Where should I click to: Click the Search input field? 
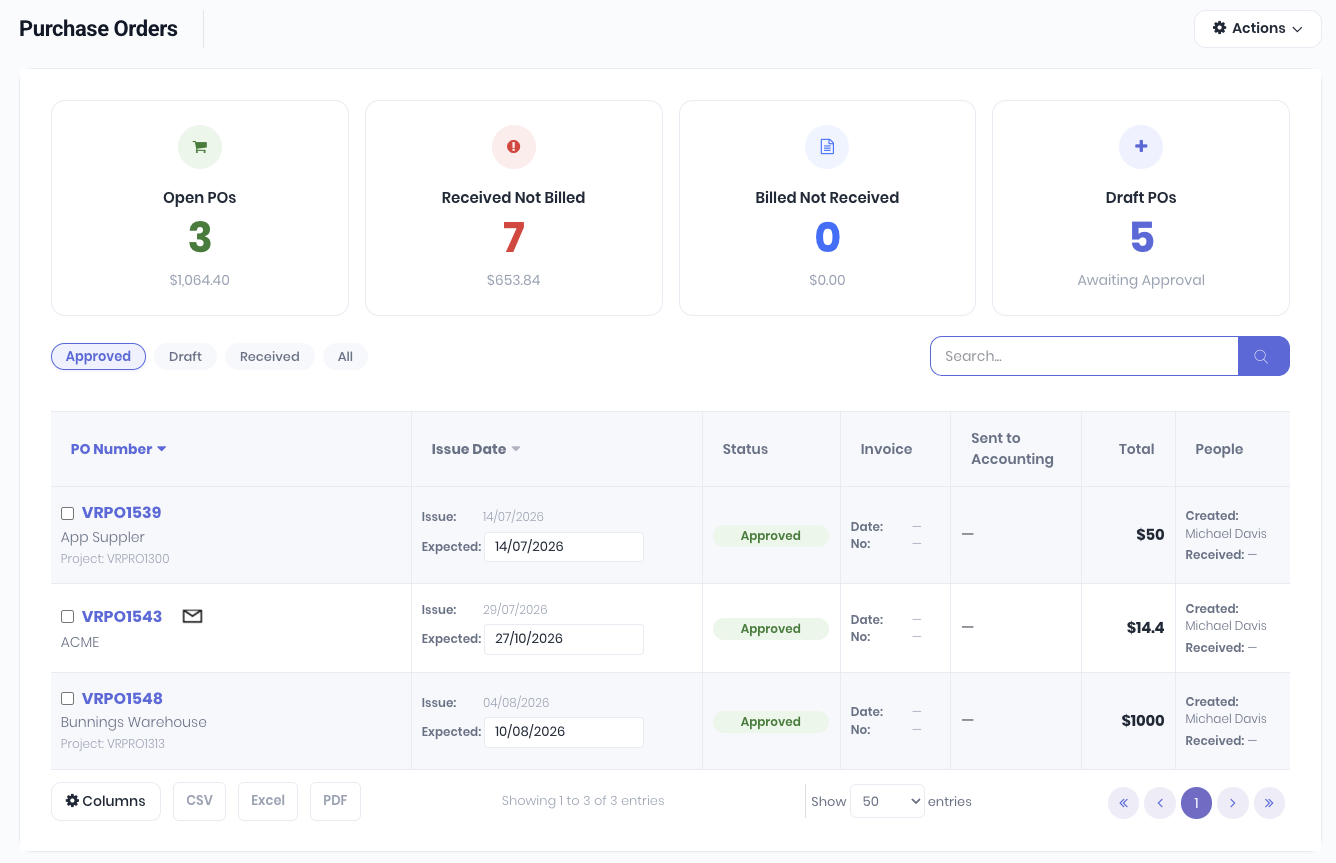coord(1084,356)
